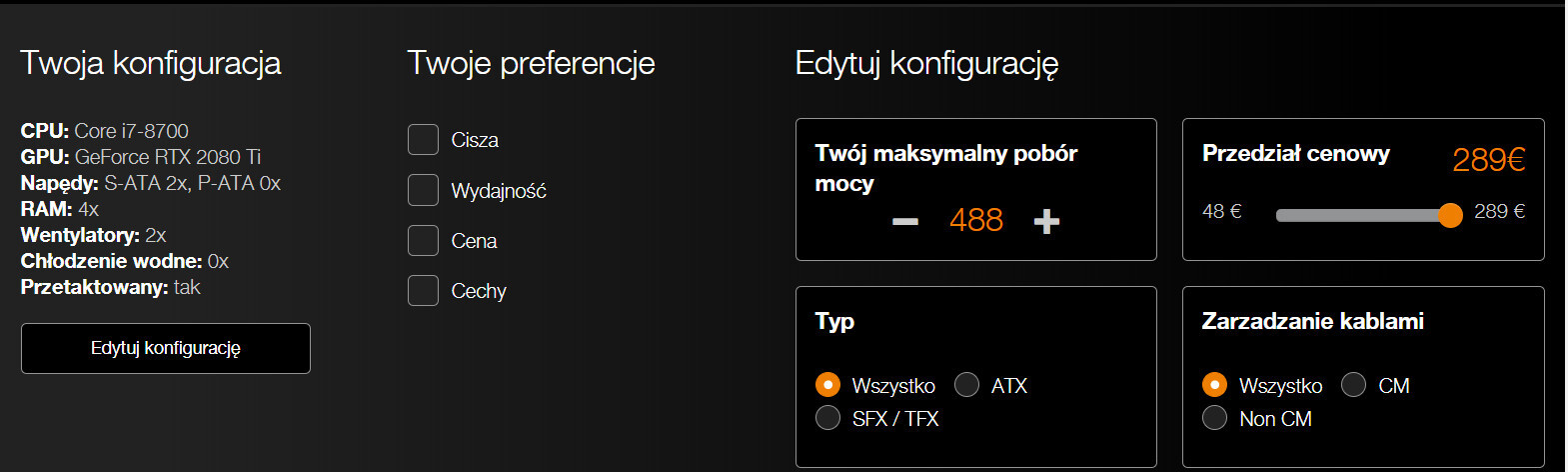
Task: Select SFX / TFX type option
Action: point(827,418)
